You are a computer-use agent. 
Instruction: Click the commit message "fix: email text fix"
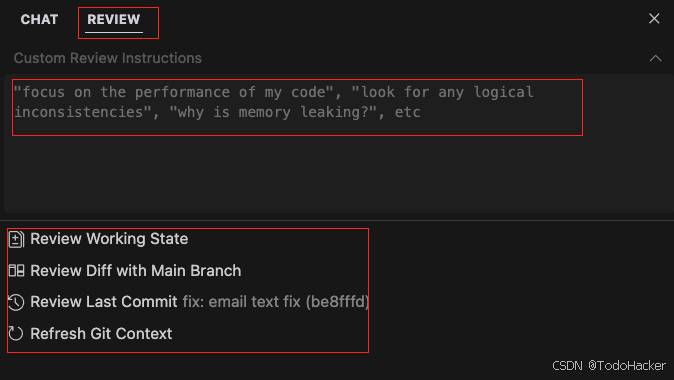[x=241, y=302]
